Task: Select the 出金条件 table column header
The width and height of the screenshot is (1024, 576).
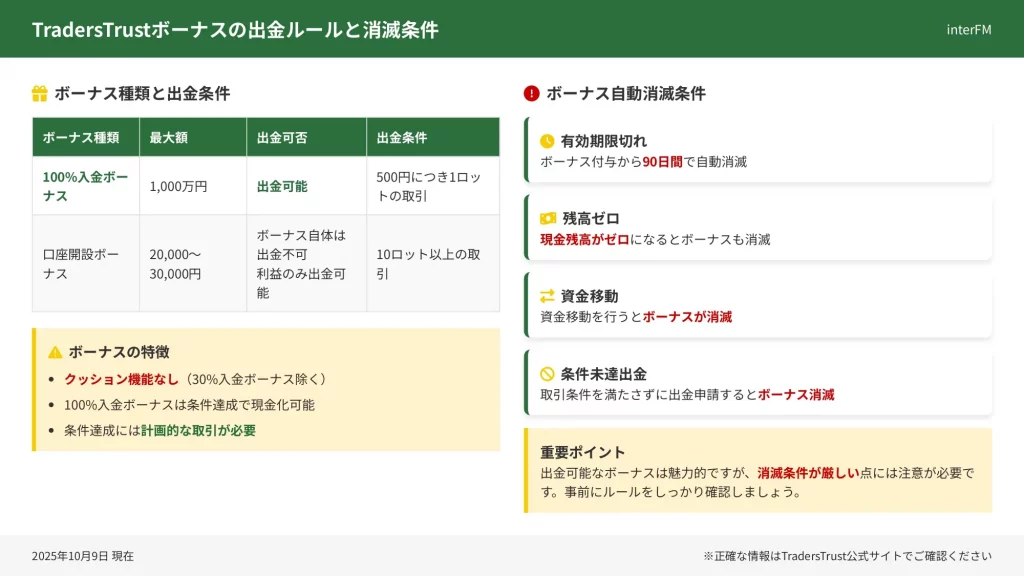Action: tap(402, 137)
